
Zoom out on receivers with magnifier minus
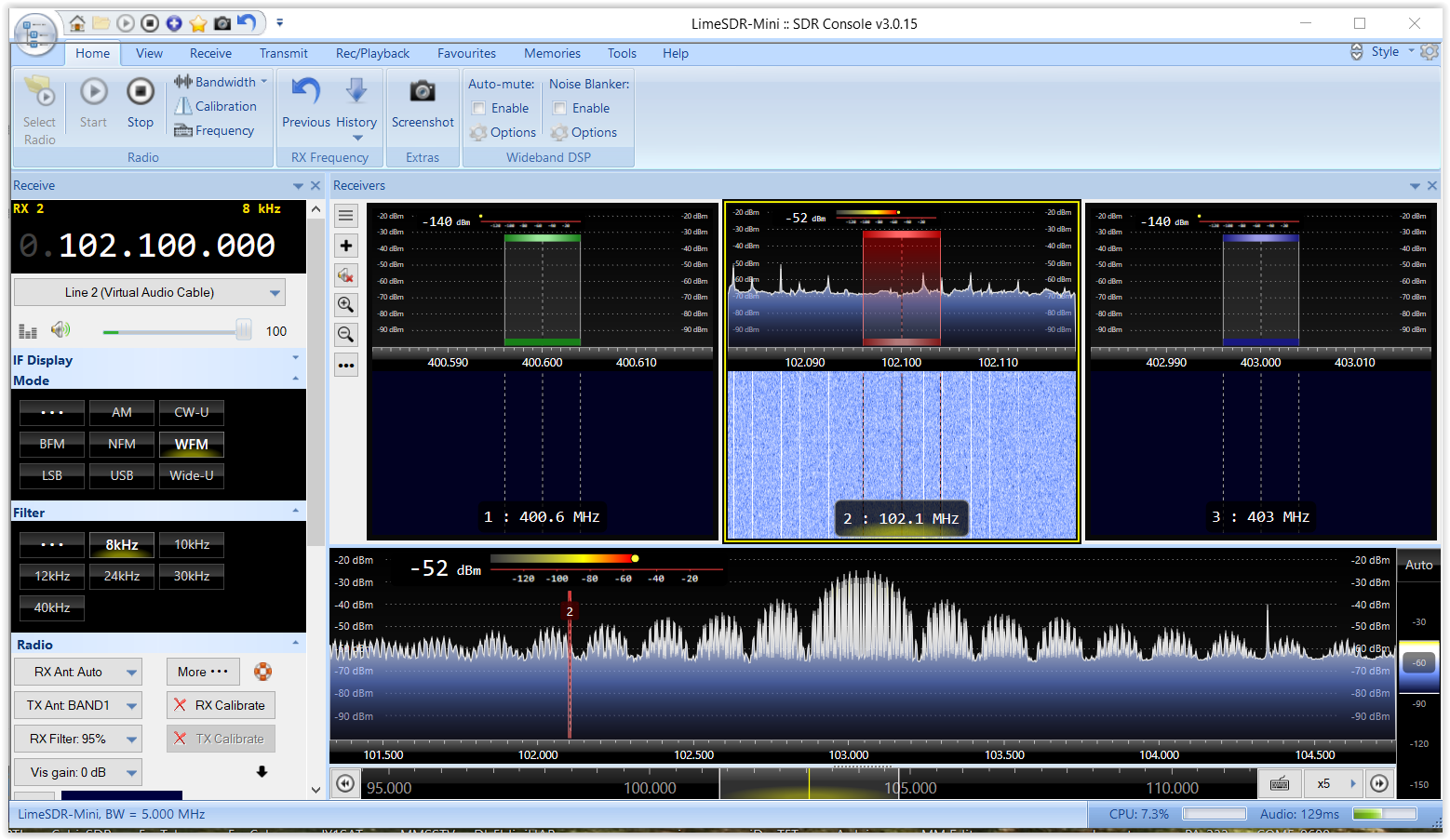pos(346,335)
